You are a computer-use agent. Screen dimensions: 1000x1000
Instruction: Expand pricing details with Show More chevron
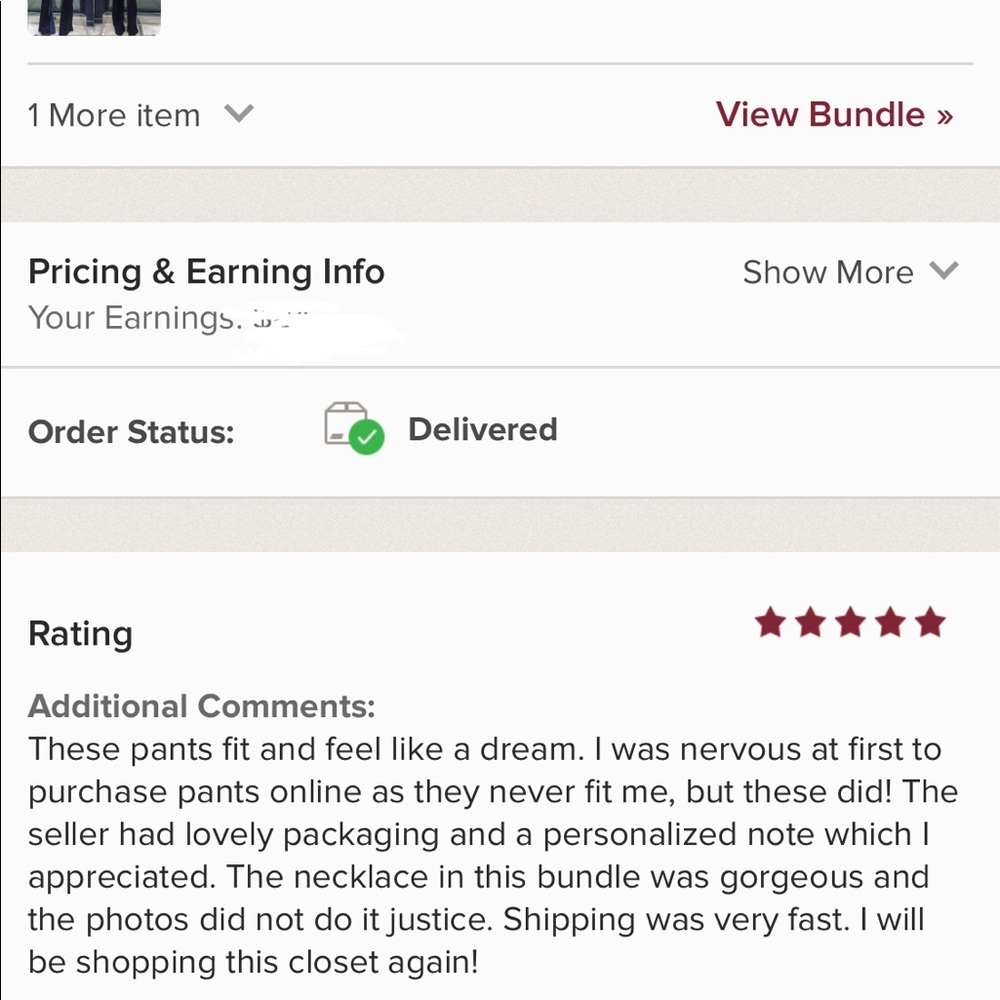pyautogui.click(x=944, y=270)
